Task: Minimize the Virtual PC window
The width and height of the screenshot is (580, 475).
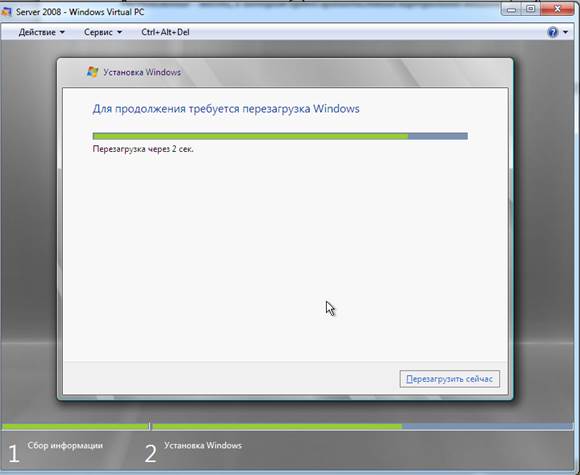Action: pyautogui.click(x=511, y=10)
